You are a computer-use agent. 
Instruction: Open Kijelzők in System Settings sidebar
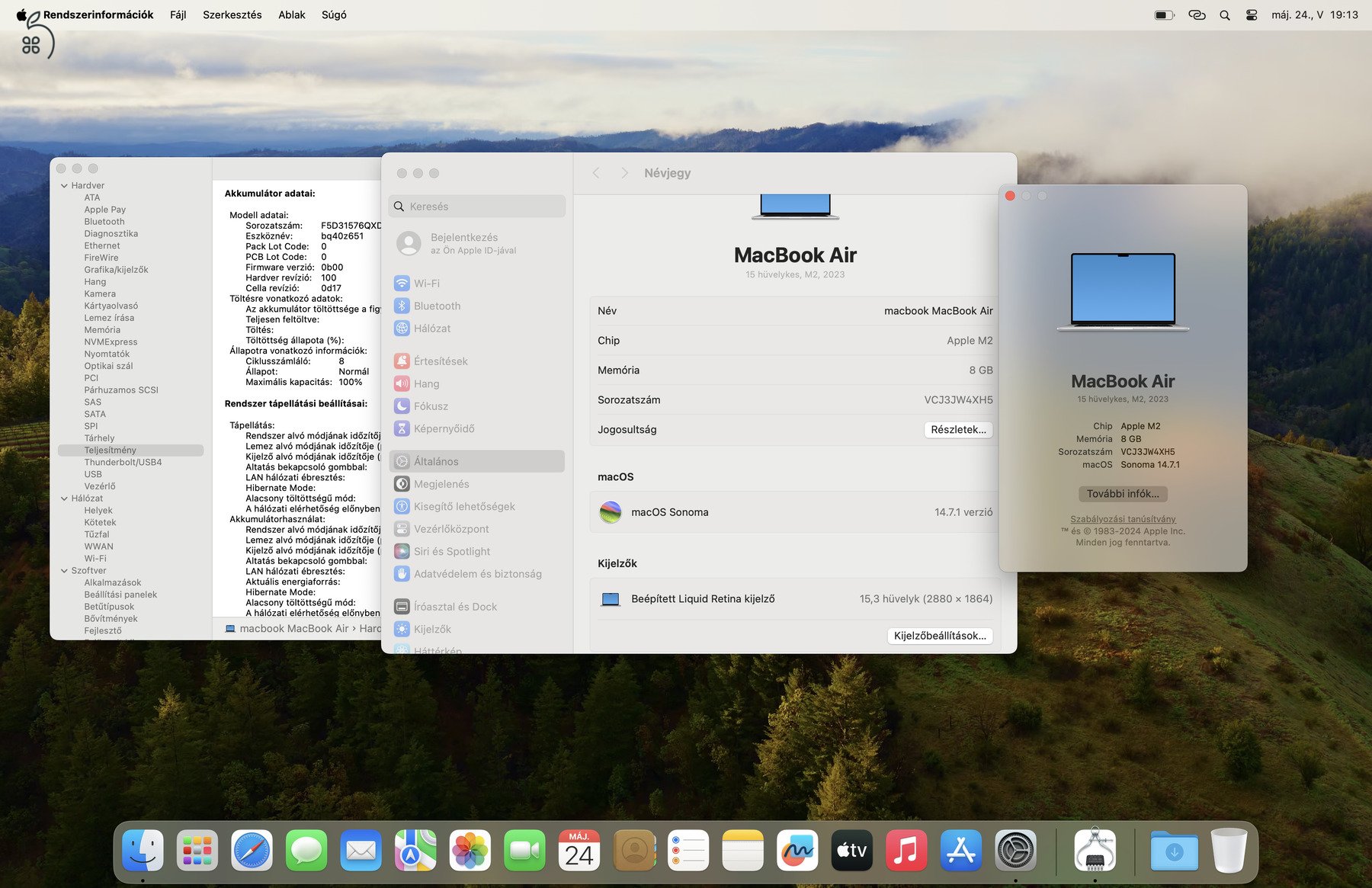477,630
